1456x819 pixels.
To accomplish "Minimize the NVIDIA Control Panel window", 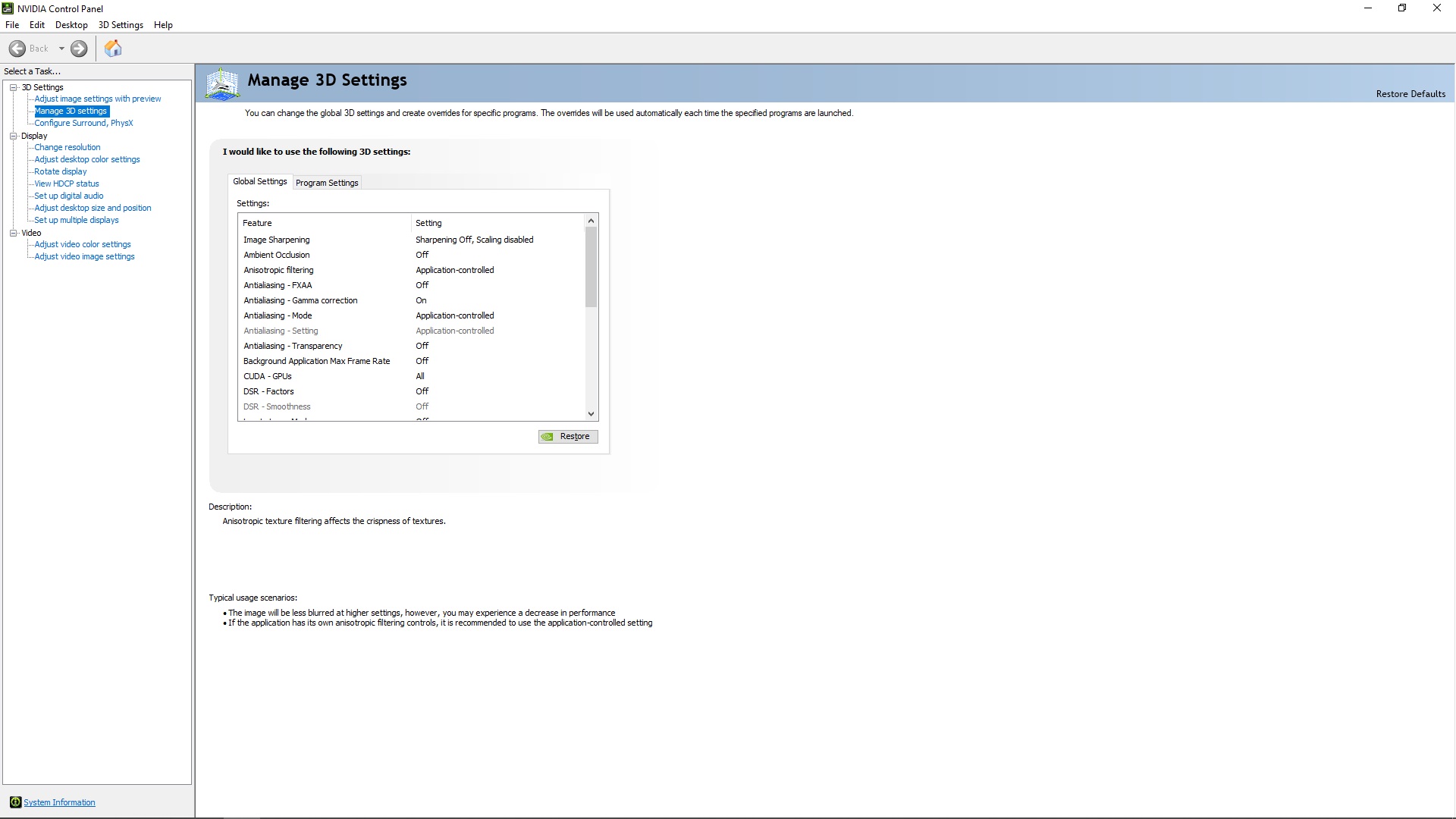I will (1368, 8).
